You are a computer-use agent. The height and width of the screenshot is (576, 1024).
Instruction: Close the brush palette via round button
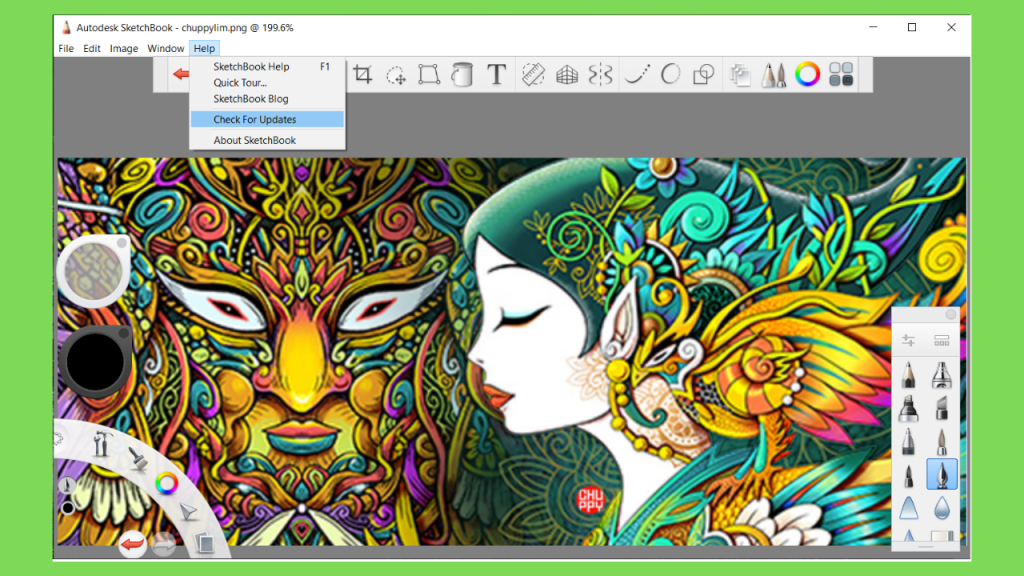951,315
